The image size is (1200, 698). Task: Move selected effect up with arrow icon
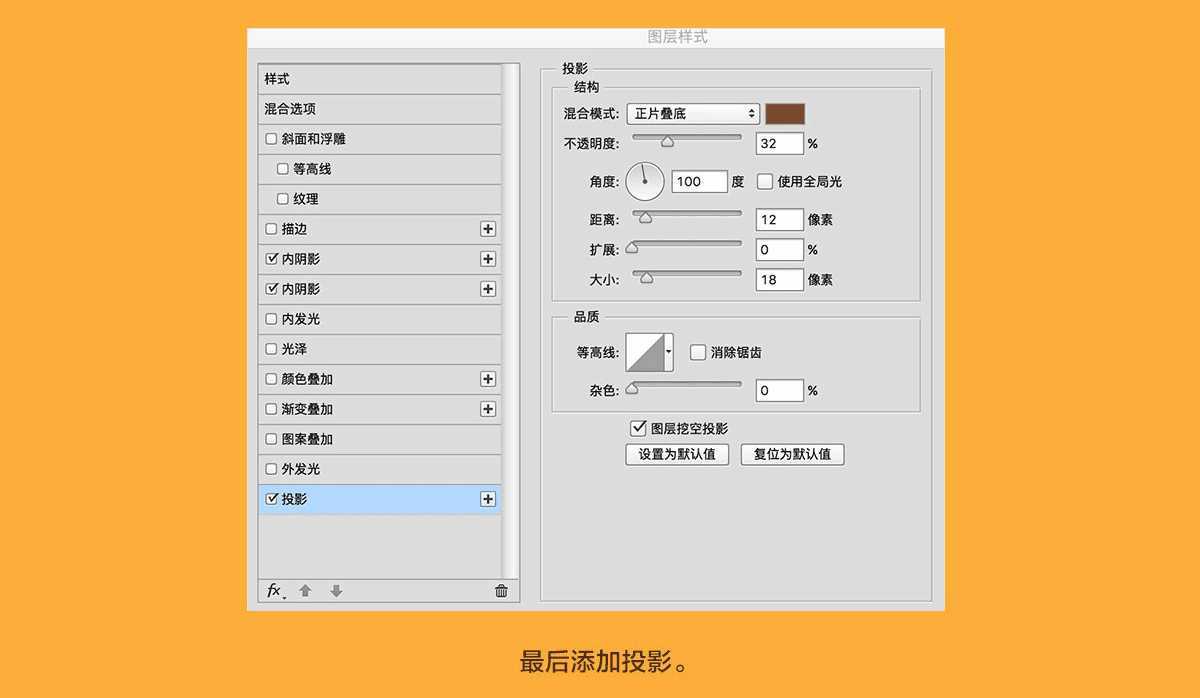coord(305,591)
